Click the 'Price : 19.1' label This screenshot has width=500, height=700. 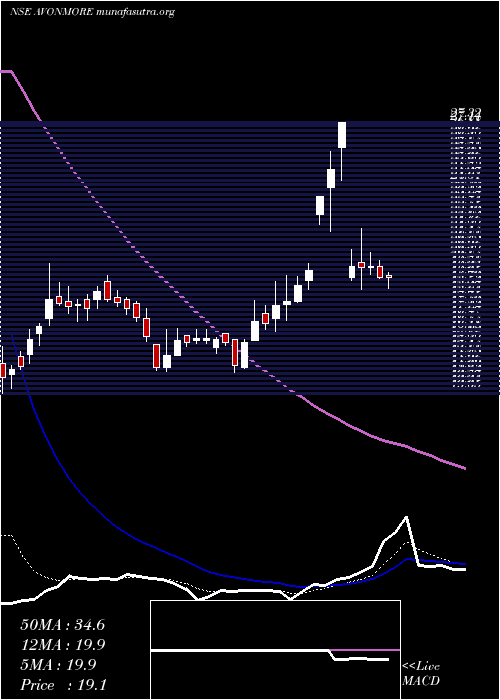62,685
